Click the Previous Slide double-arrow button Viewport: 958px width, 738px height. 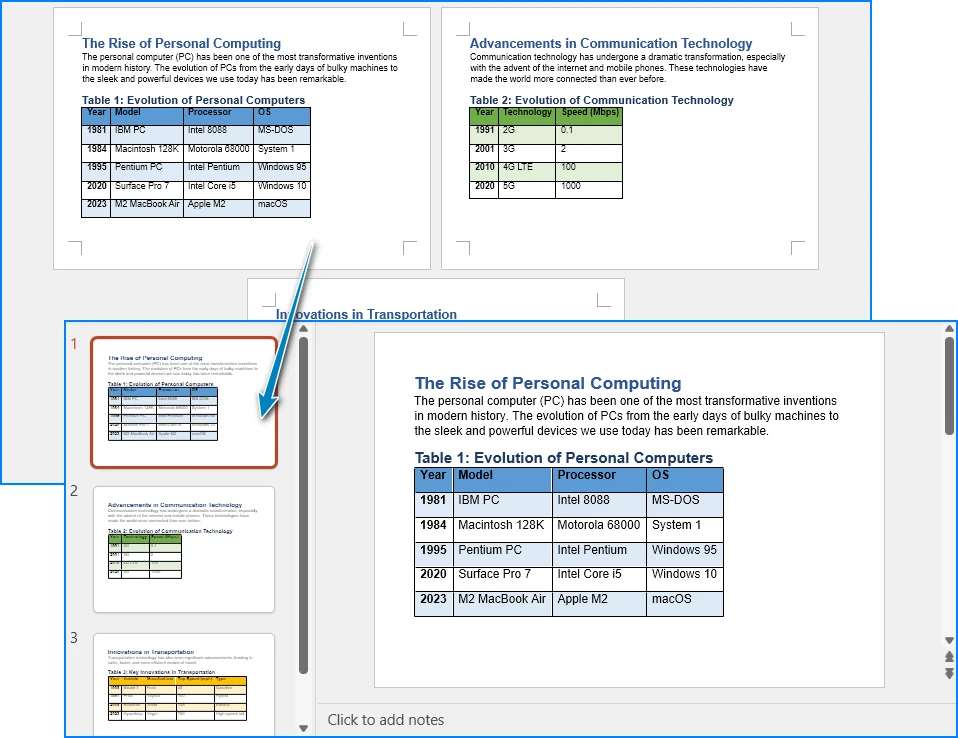click(x=949, y=657)
